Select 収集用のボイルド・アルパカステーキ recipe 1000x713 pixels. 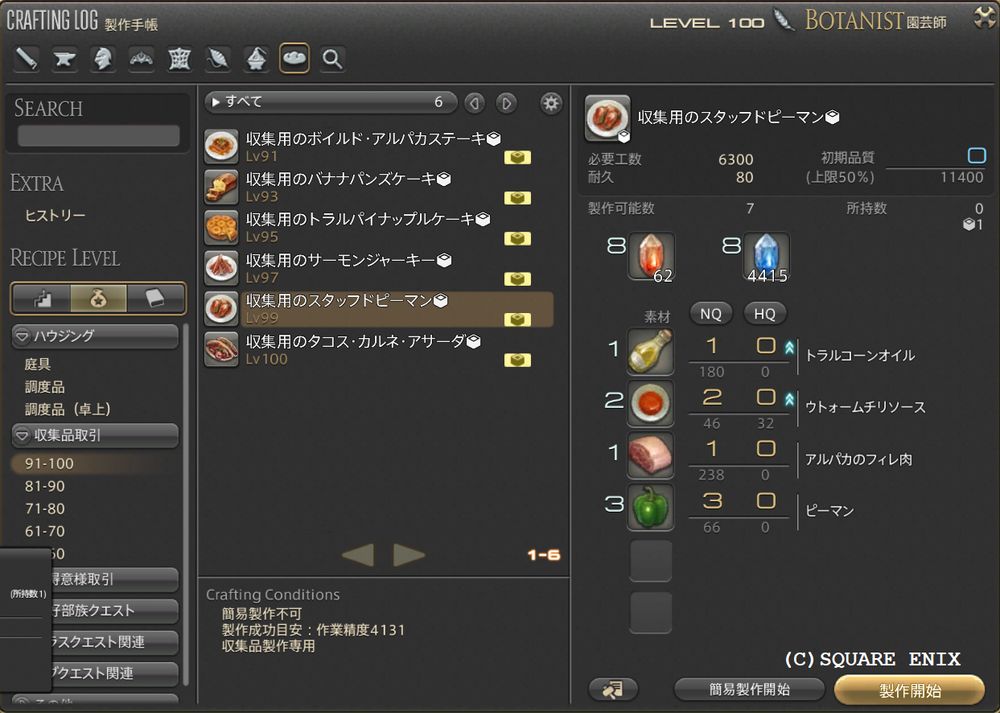[x=378, y=147]
